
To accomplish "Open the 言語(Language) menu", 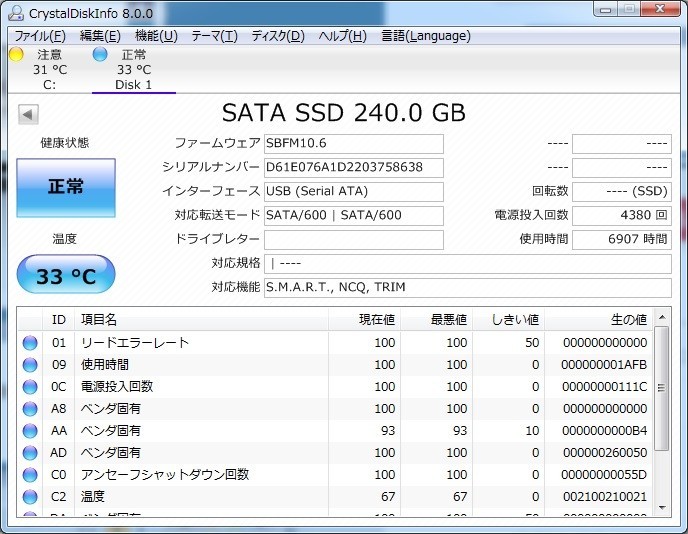I will point(426,36).
